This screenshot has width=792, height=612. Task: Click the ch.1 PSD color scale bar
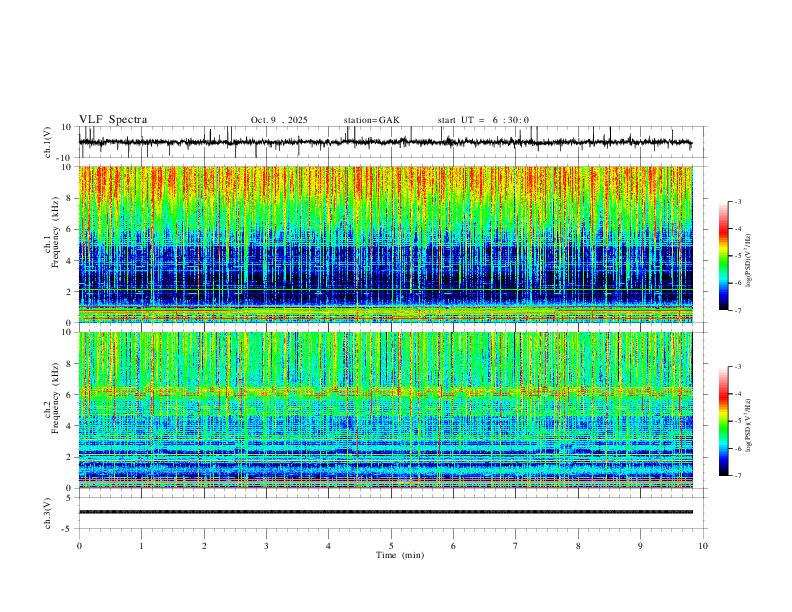724,256
